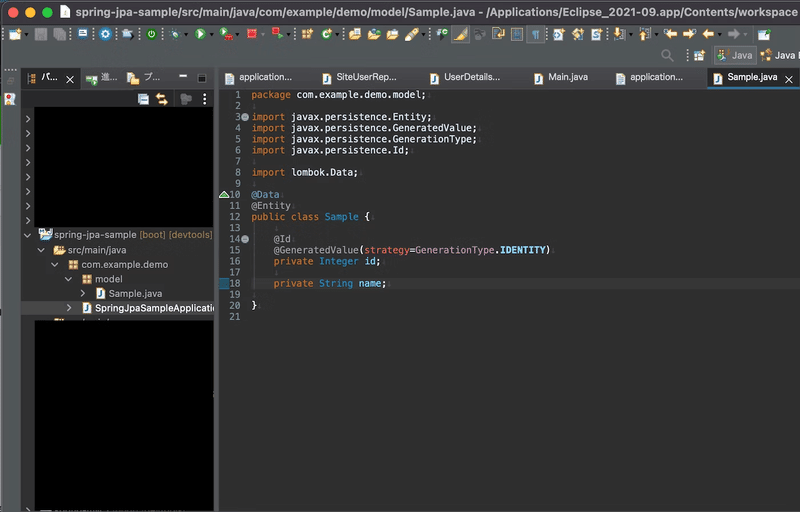Click the New file wizard icon
800x512 pixels.
pos(14,34)
